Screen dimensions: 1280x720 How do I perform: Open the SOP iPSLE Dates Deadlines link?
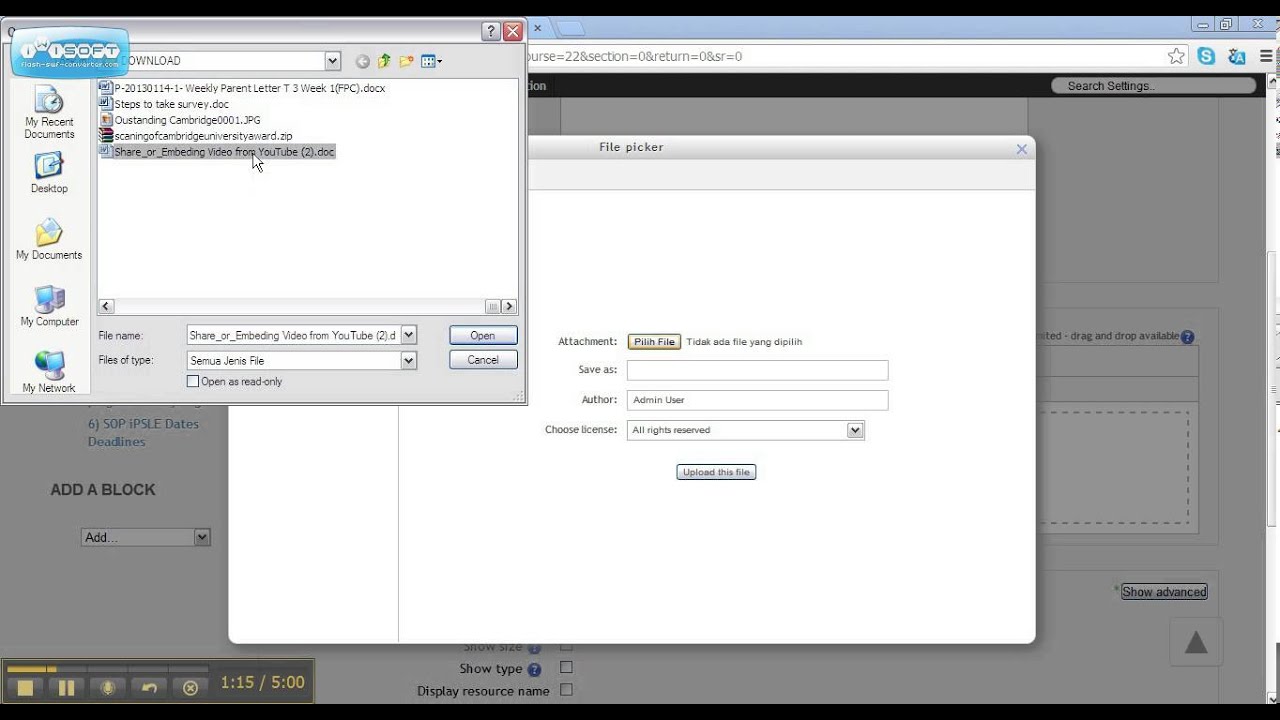[x=143, y=432]
